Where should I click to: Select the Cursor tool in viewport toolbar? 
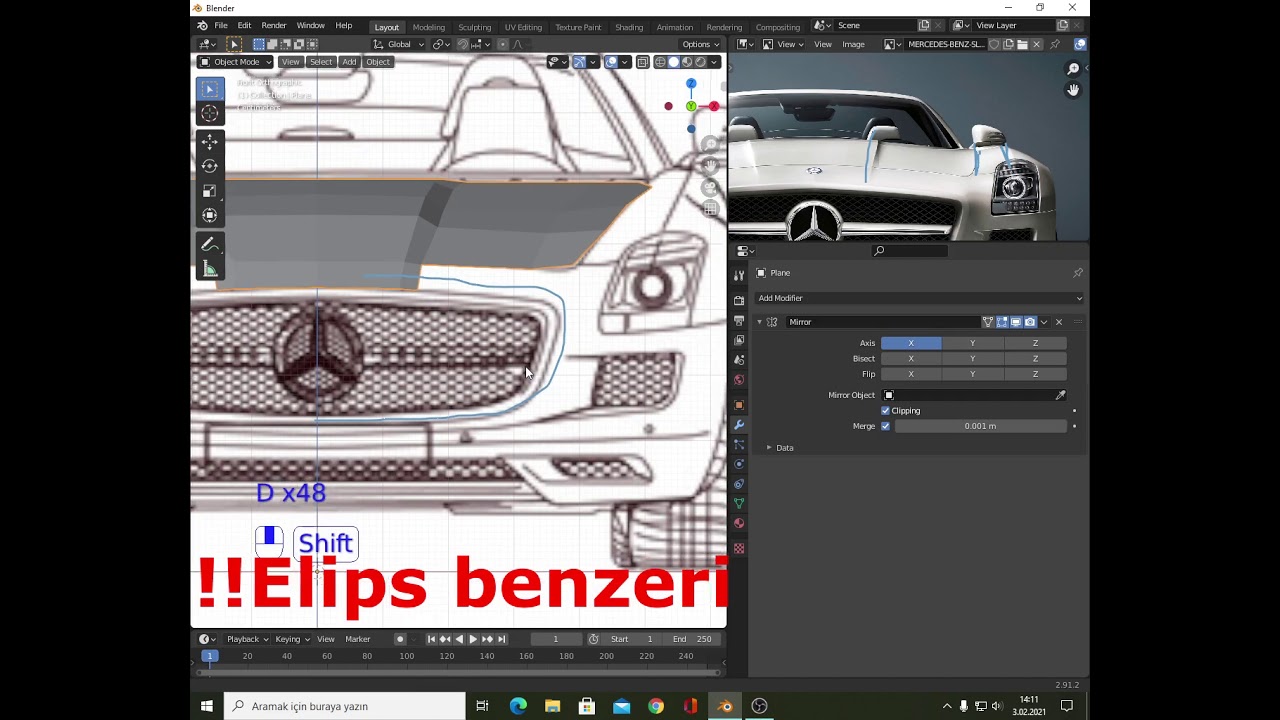210,114
